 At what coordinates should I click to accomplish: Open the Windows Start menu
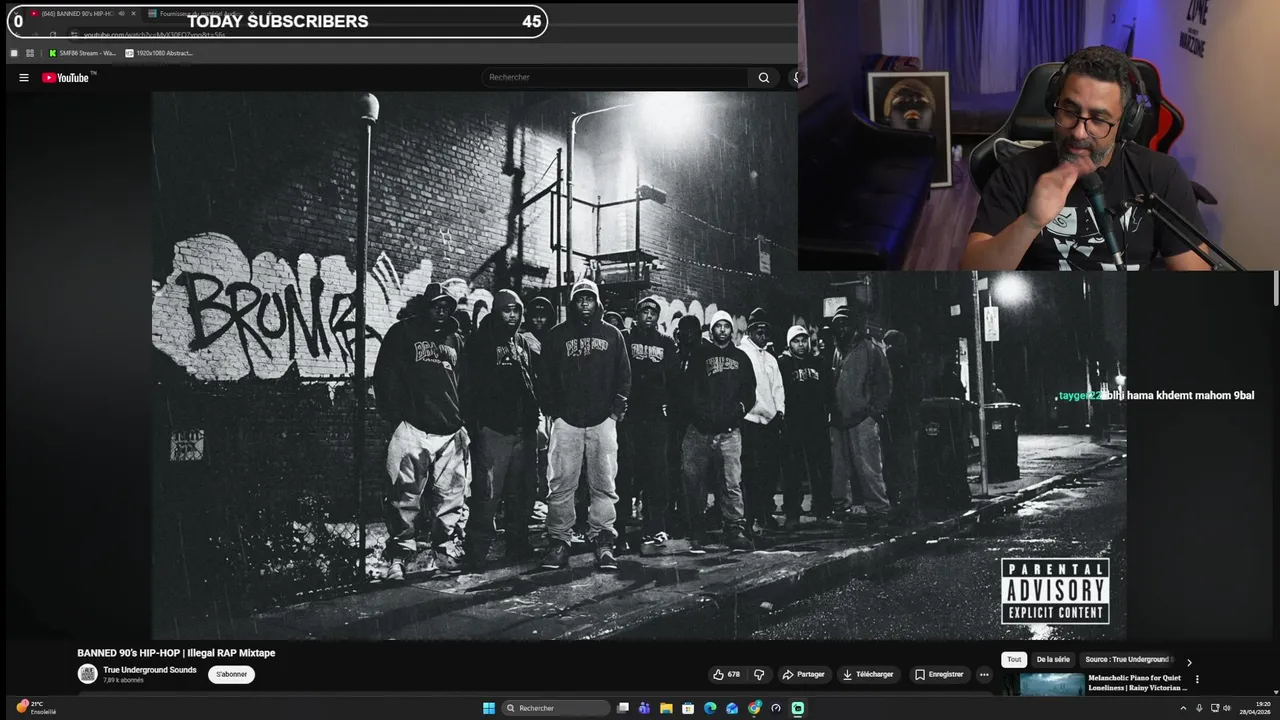[x=489, y=708]
